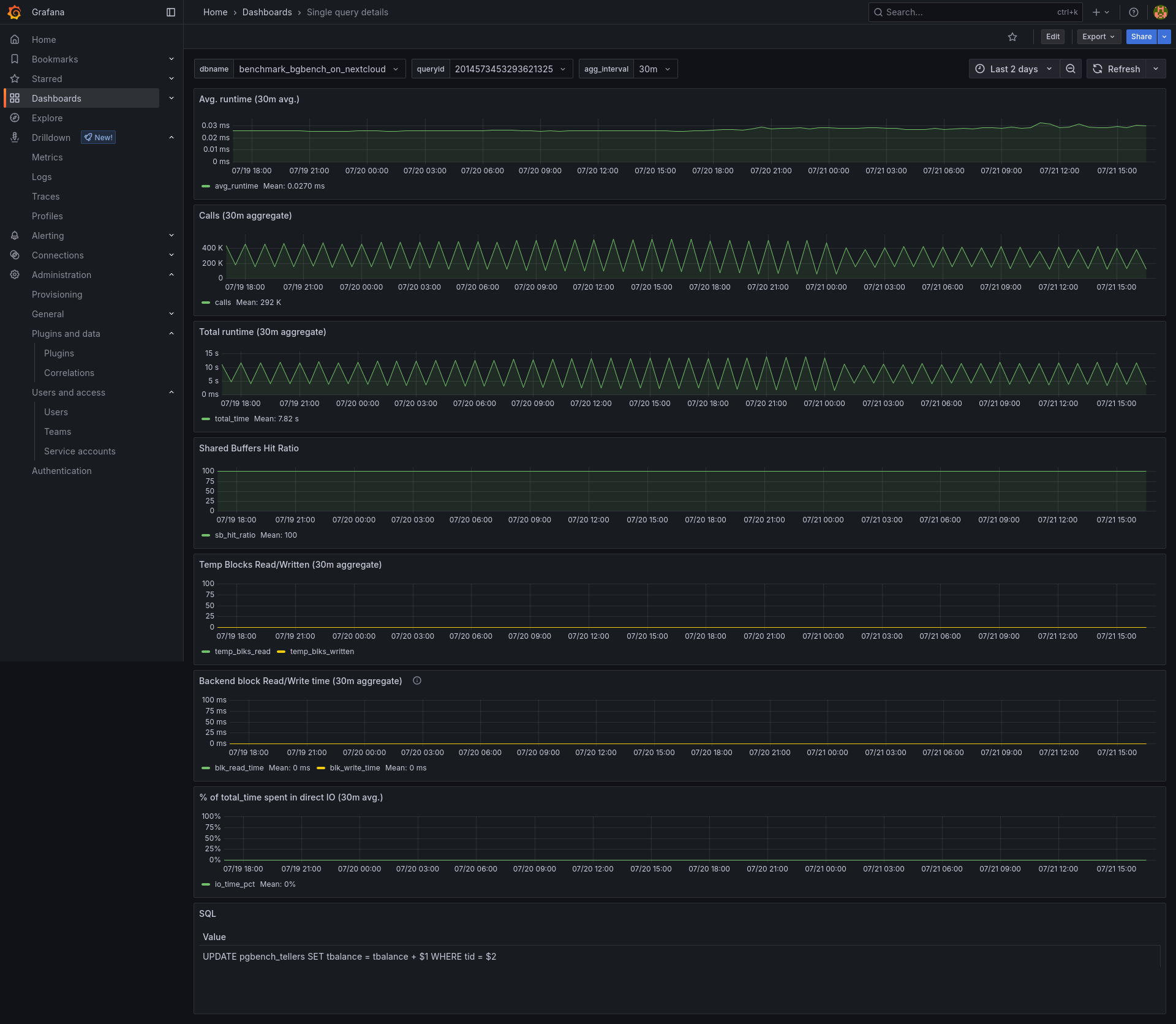Screen dimensions: 1176x1024
Task: Open the agg_interval 30m dropdown
Action: [655, 69]
